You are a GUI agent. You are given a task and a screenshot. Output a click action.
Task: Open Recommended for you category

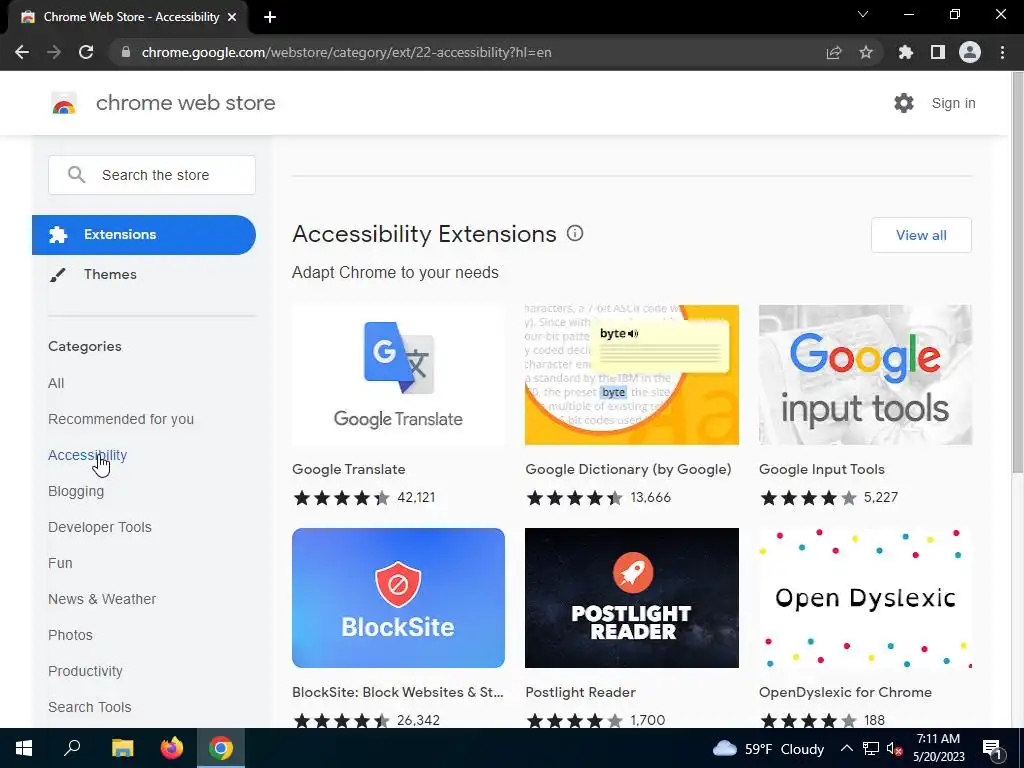121,419
